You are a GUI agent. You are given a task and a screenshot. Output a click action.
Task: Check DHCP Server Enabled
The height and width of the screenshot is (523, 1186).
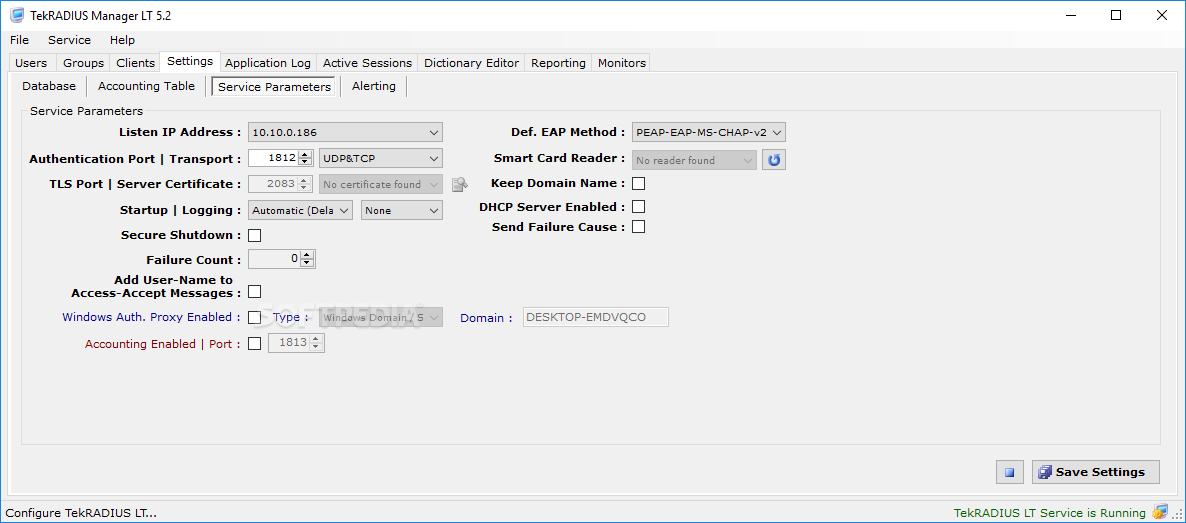(638, 207)
